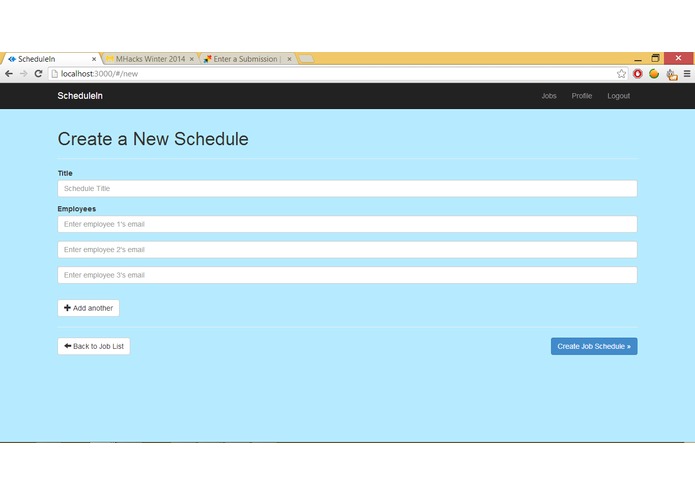Switch to the ScheduleIn tab
The image size is (695, 494).
[x=51, y=59]
